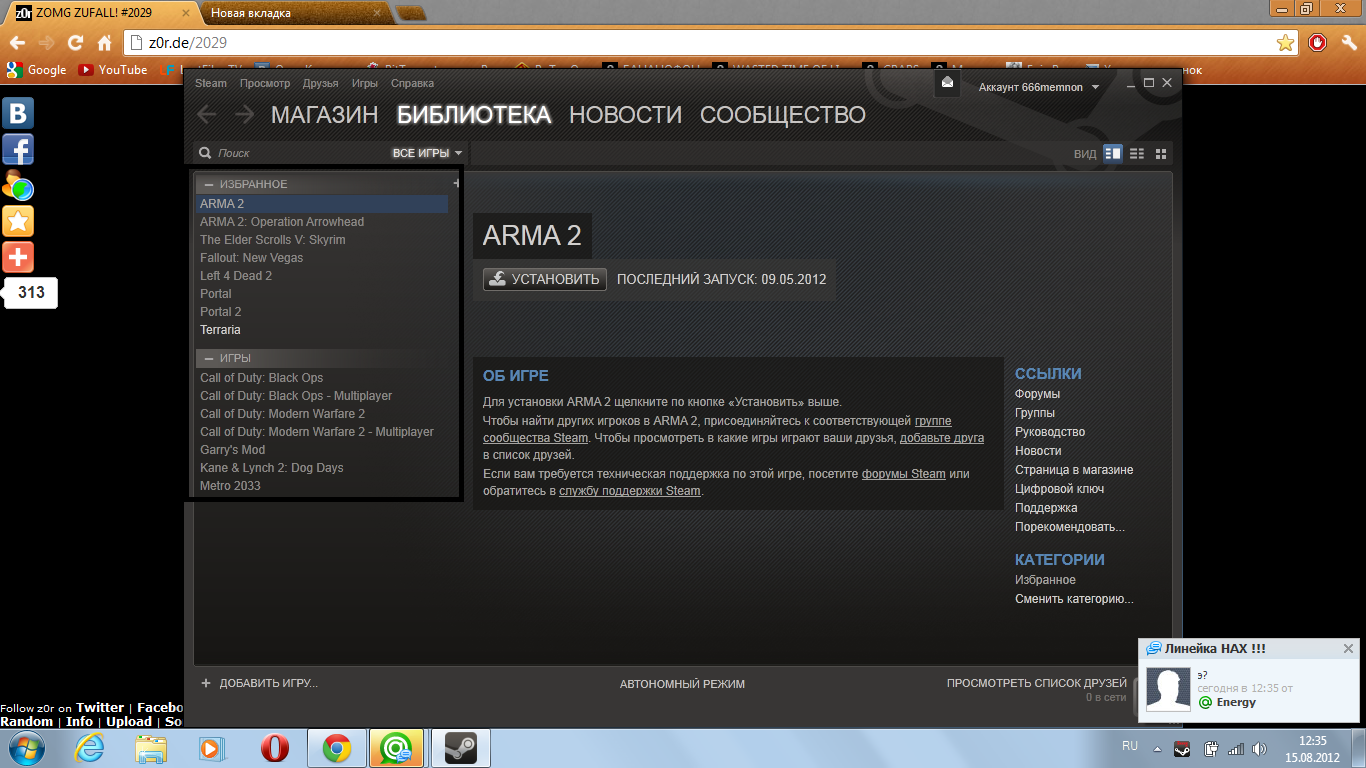Go to НОВОСТИ tab
1366x768 pixels.
625,115
